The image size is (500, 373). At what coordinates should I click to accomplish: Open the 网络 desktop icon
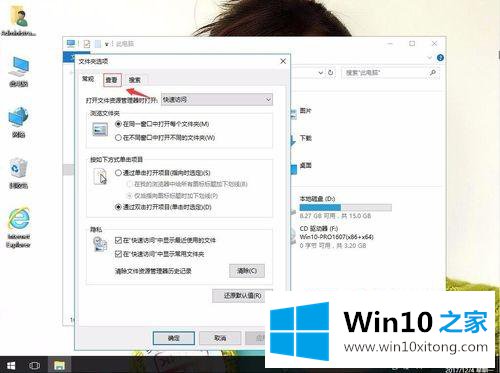pos(19,122)
